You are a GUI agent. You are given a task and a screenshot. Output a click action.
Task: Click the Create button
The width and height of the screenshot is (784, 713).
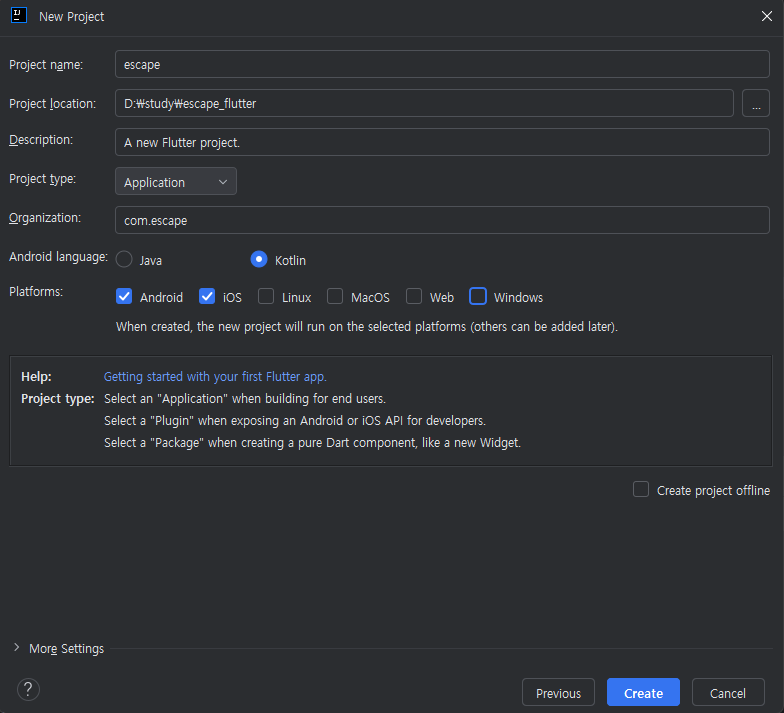coord(644,692)
